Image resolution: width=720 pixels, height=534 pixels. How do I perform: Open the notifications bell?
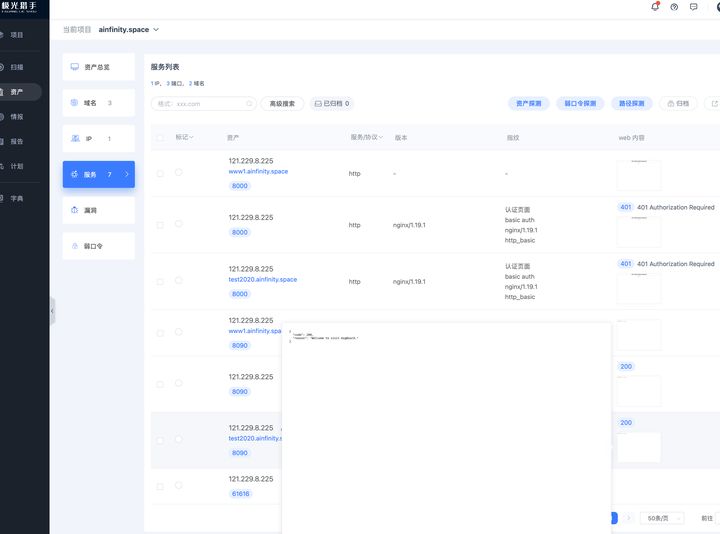655,6
